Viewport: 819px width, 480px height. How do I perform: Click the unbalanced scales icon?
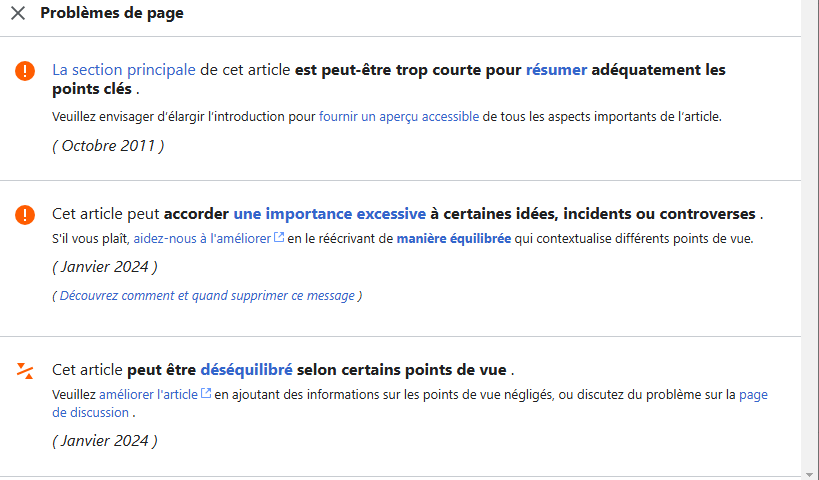click(25, 371)
